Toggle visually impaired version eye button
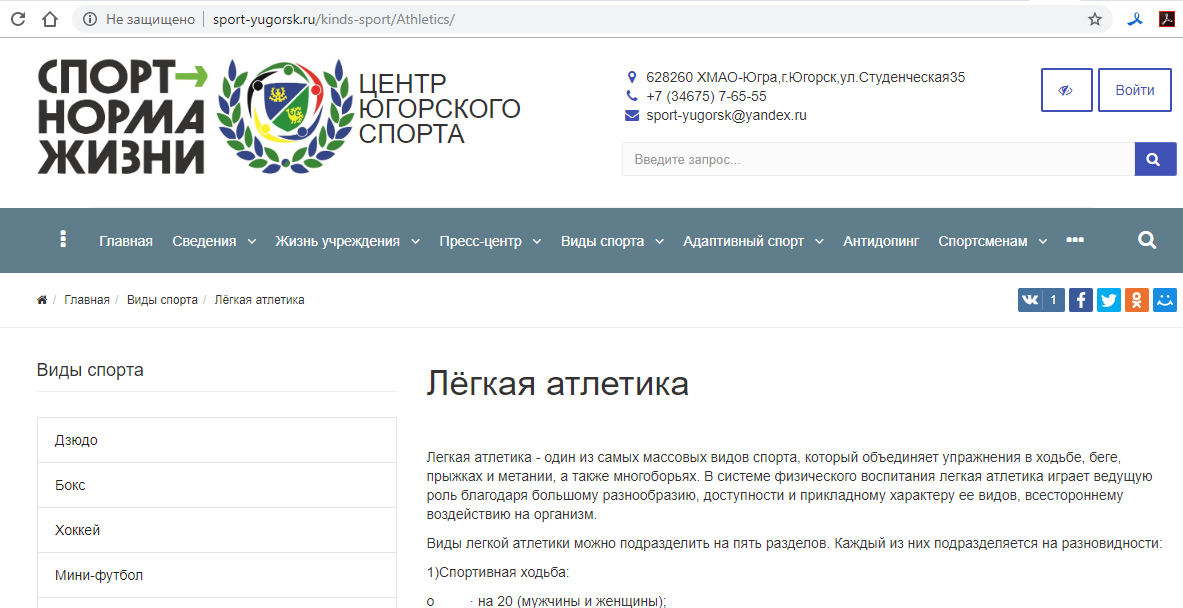The width and height of the screenshot is (1183, 608). pyautogui.click(x=1065, y=91)
